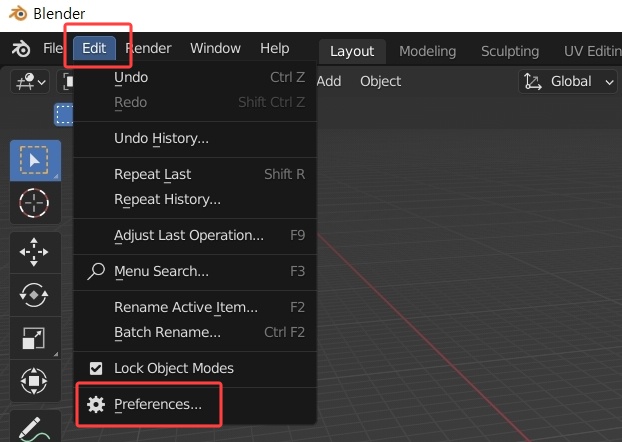Open the Global transform orientation dropdown
This screenshot has width=622, height=442.
[x=568, y=82]
